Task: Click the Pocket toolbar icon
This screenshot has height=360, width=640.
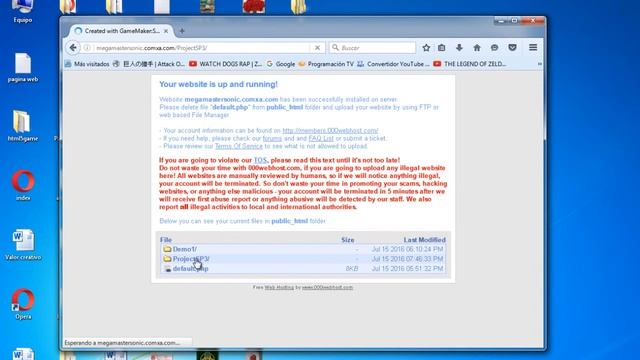Action: click(512, 48)
